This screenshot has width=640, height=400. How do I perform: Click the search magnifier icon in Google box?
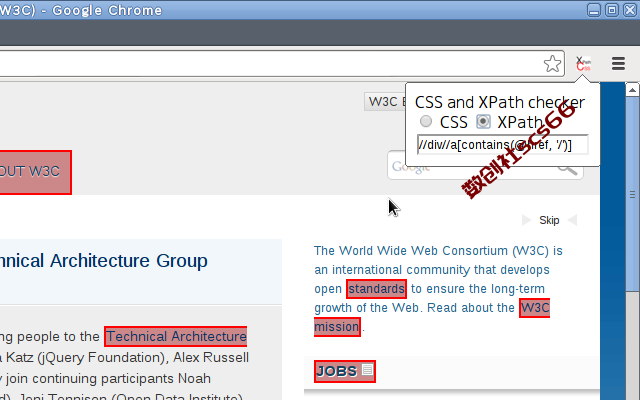pyautogui.click(x=568, y=169)
